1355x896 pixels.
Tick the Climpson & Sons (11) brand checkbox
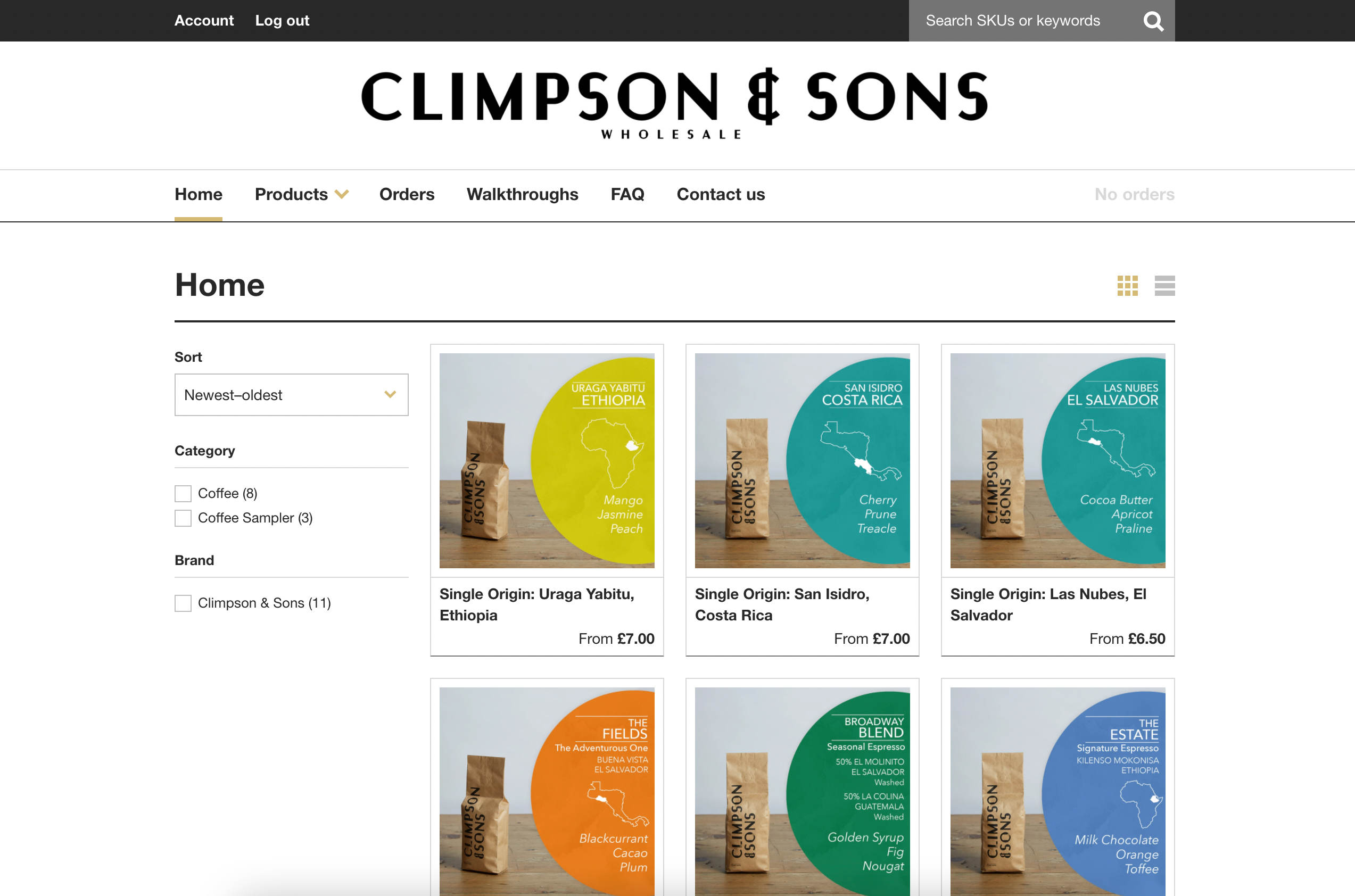coord(183,603)
